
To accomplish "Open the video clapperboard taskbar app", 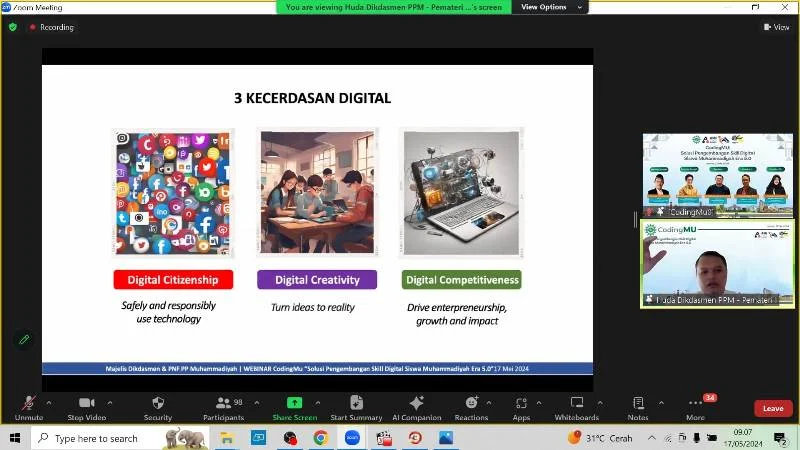I will click(x=384, y=438).
